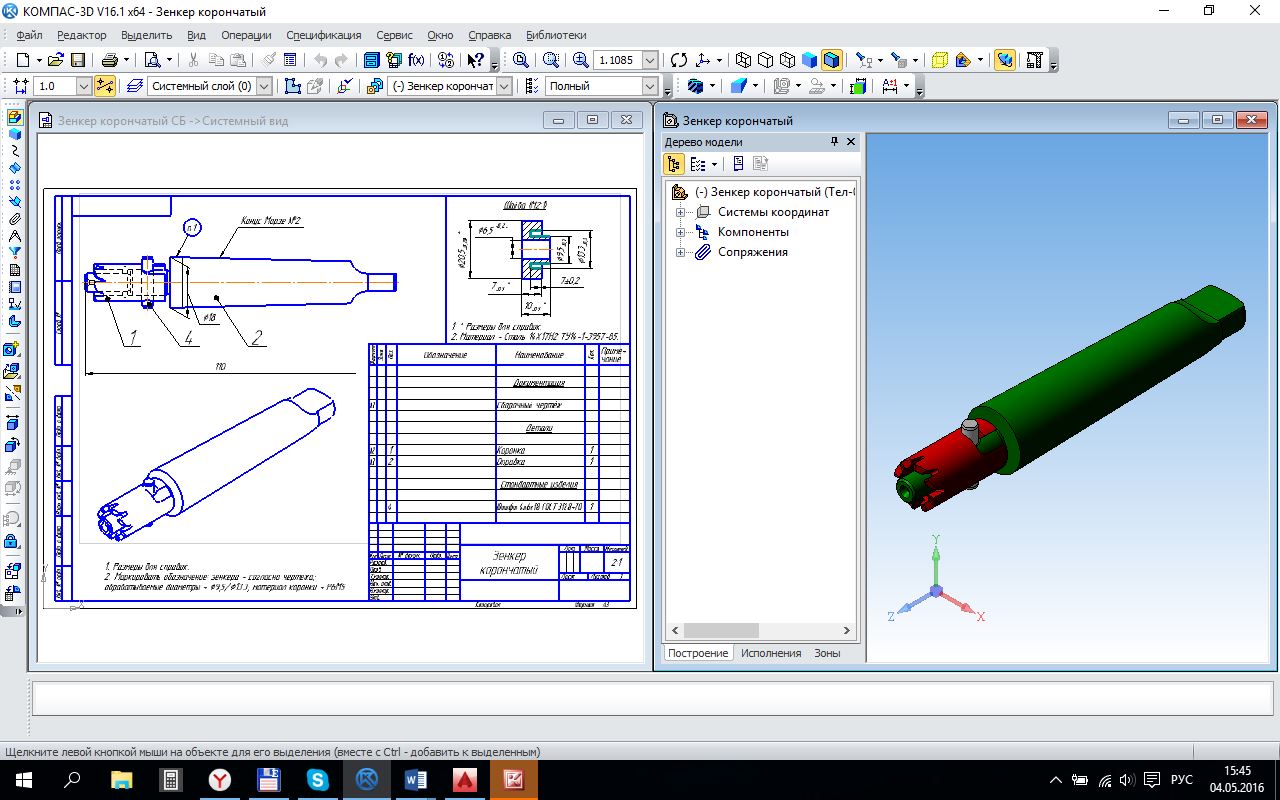Expand the Компоненты tree node

click(680, 232)
